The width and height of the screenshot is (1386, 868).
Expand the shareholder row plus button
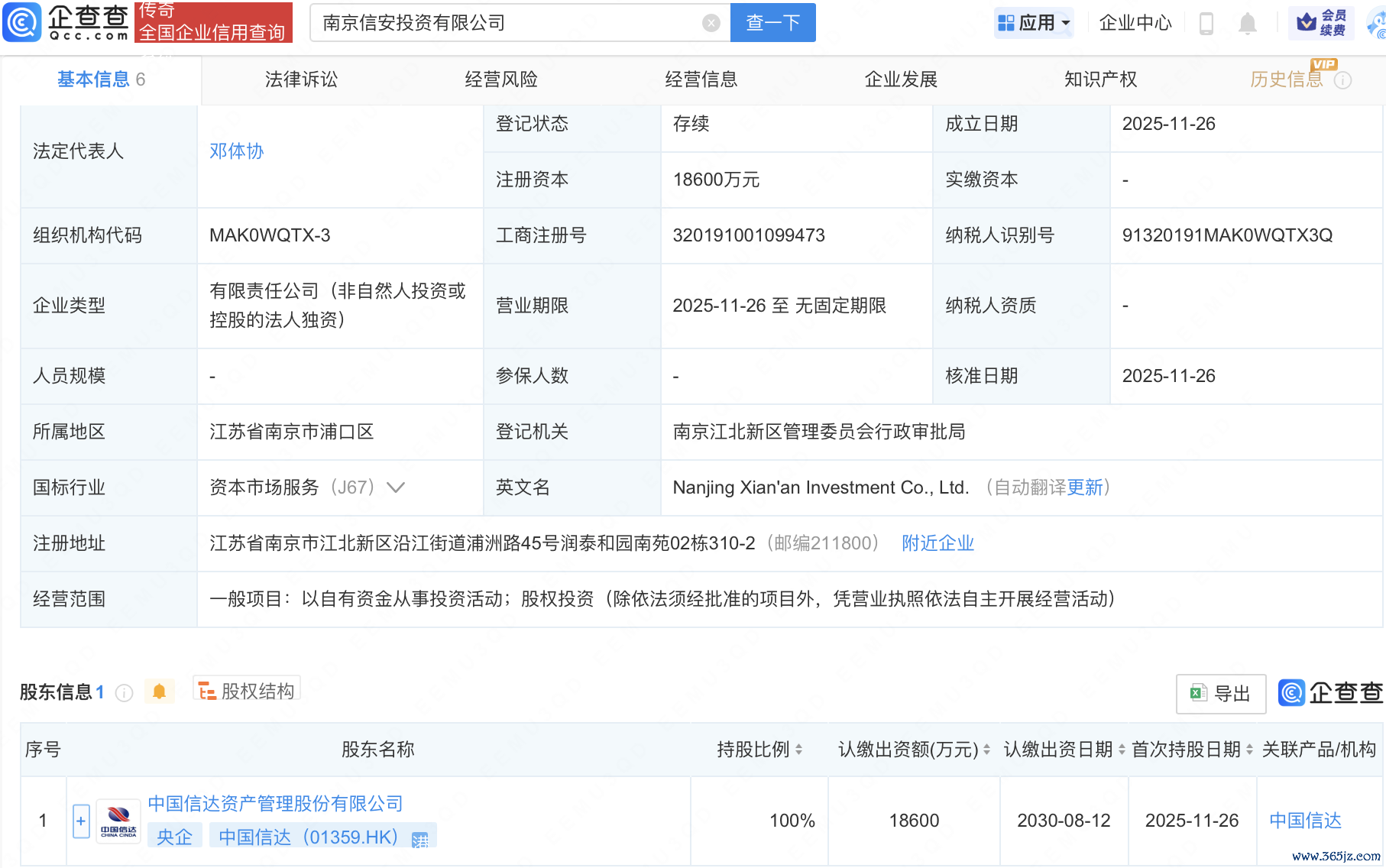pos(81,821)
